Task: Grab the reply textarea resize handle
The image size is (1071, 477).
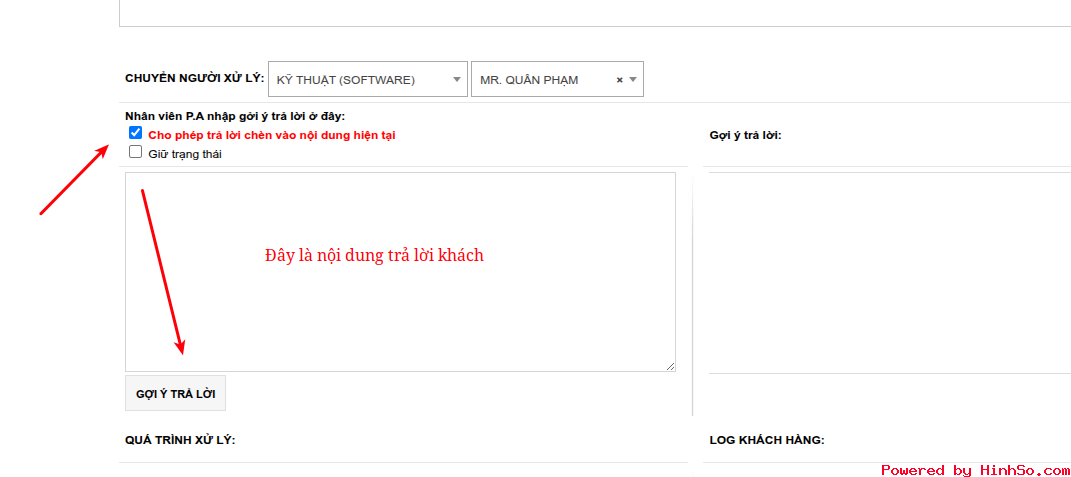Action: tap(670, 366)
